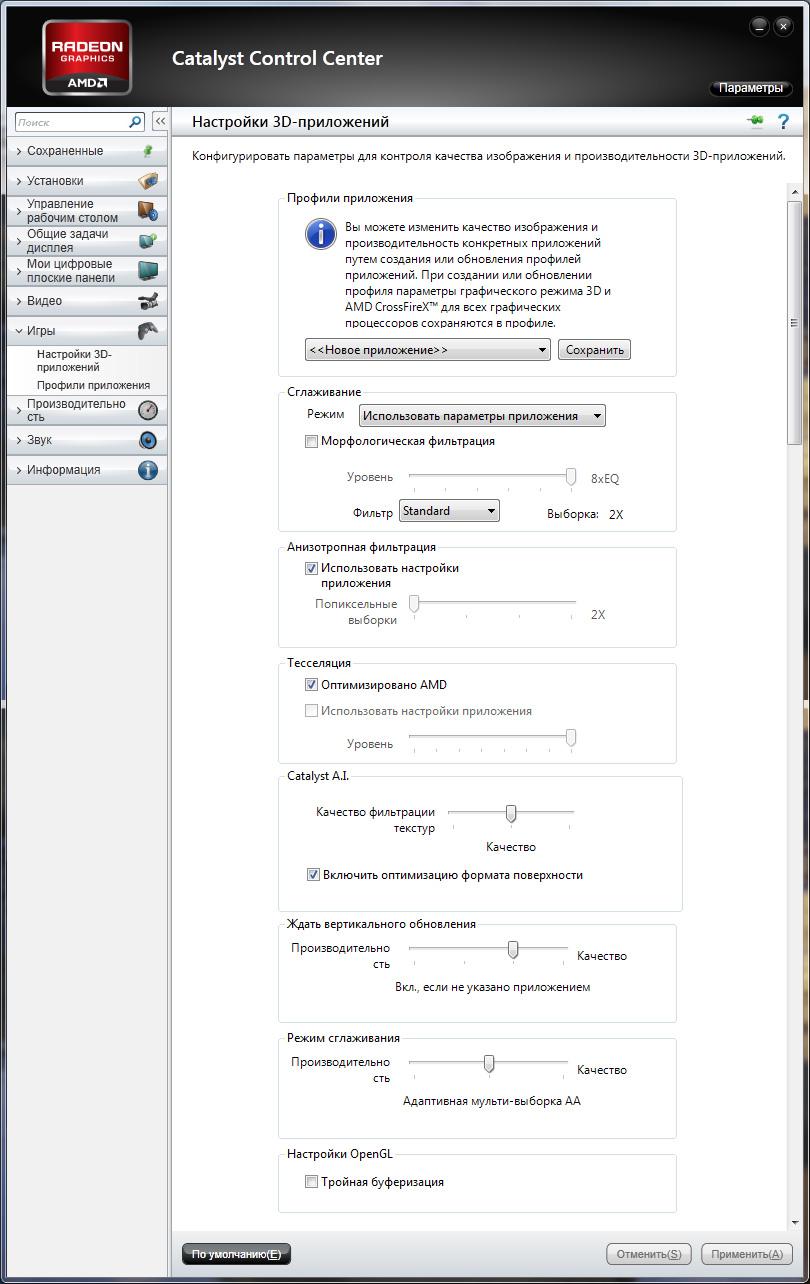Click the scrollbar down arrow
Viewport: 810px width, 1284px height.
(x=795, y=1223)
